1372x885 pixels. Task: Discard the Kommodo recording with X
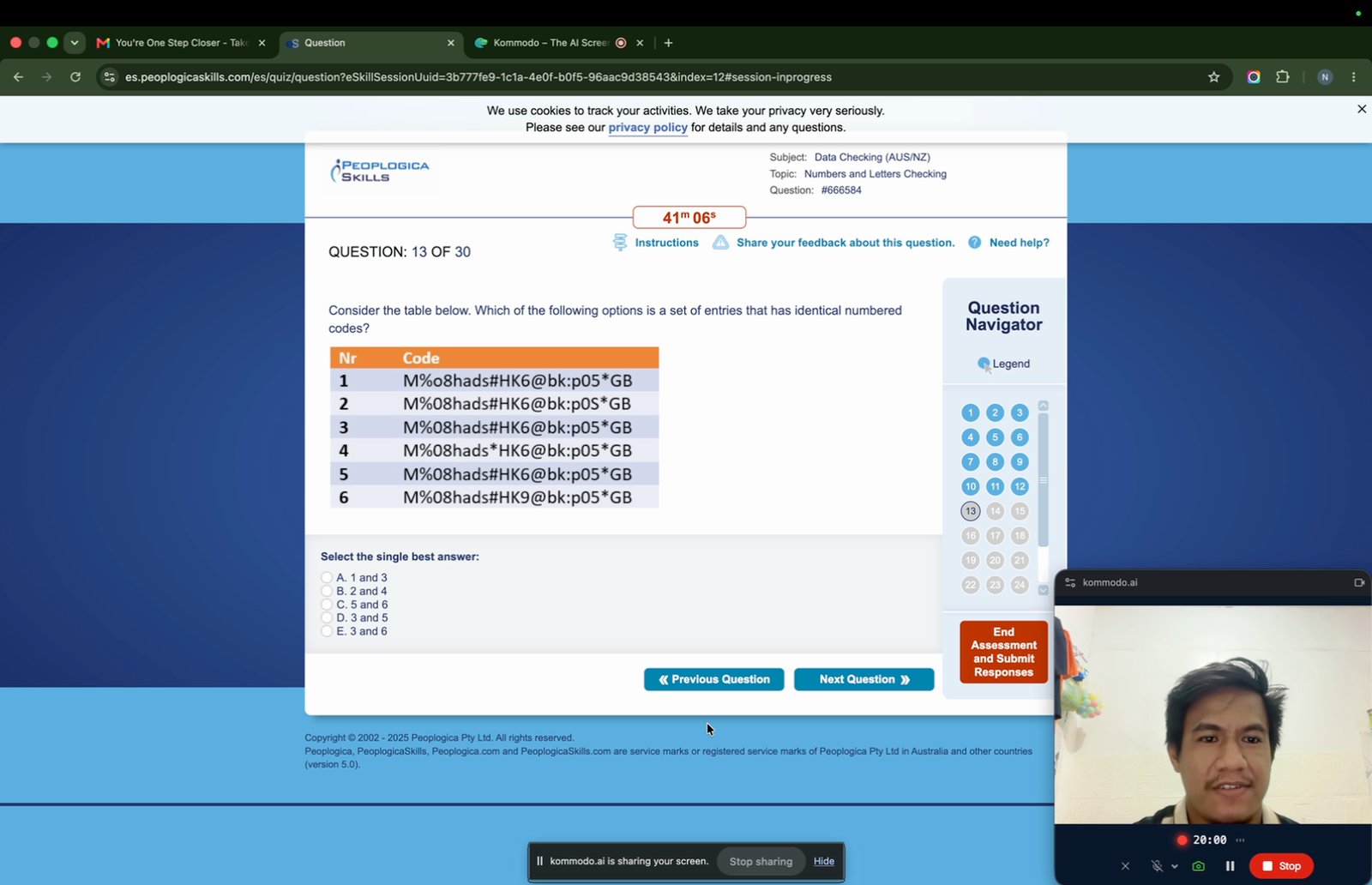pyautogui.click(x=1125, y=866)
